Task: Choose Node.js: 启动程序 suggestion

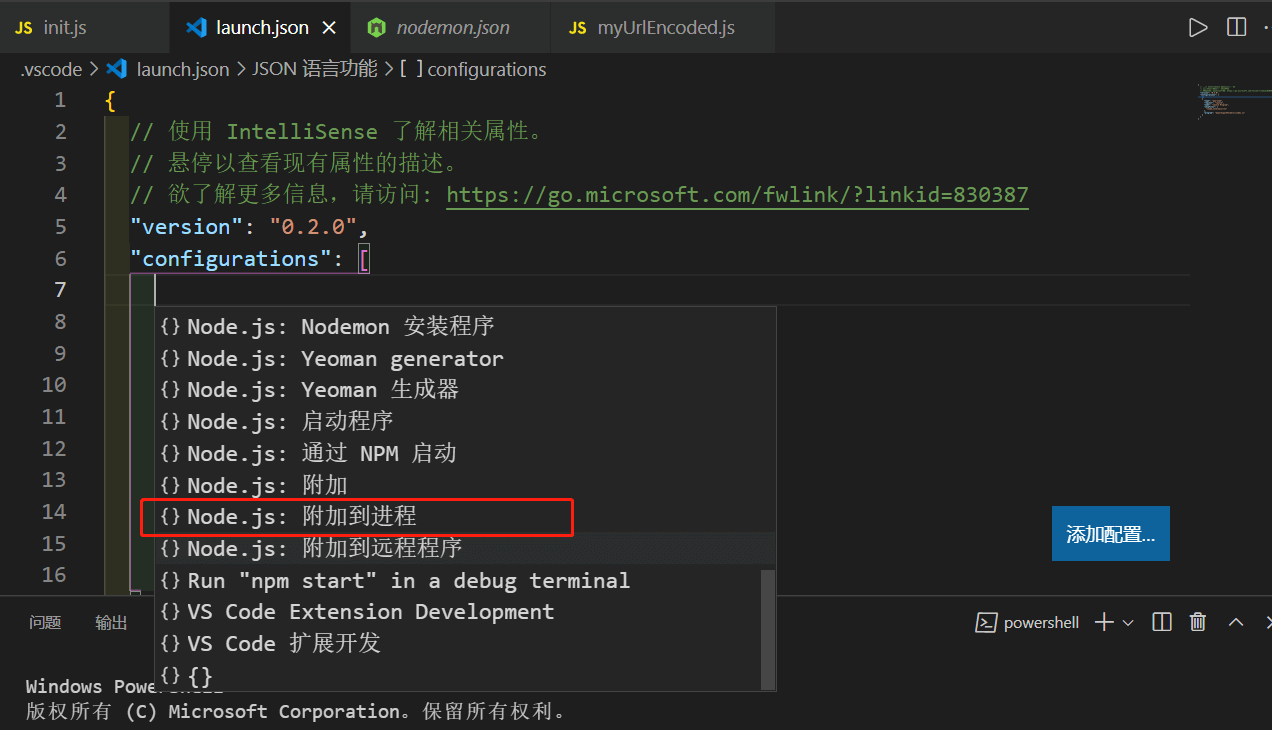Action: 465,421
